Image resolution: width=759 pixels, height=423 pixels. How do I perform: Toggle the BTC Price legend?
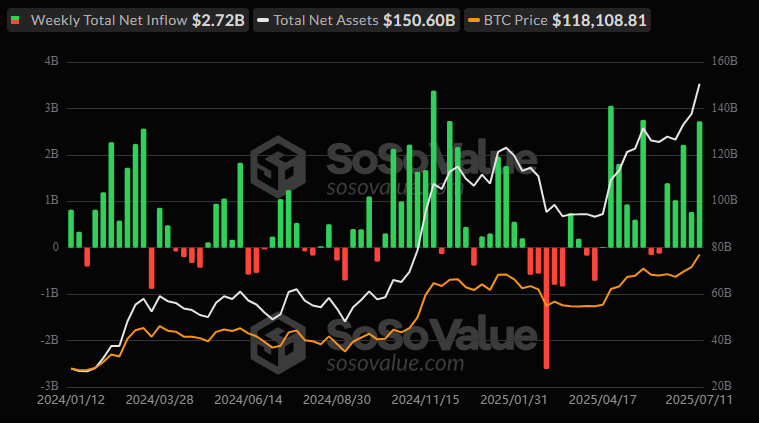pos(557,20)
